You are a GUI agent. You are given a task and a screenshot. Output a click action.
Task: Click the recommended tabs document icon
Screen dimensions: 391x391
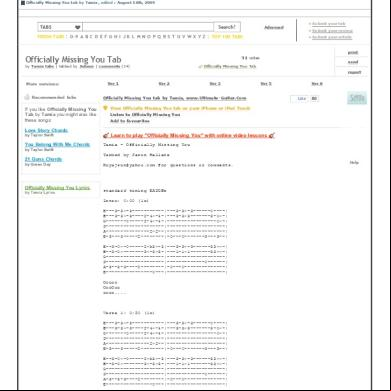pos(27,97)
